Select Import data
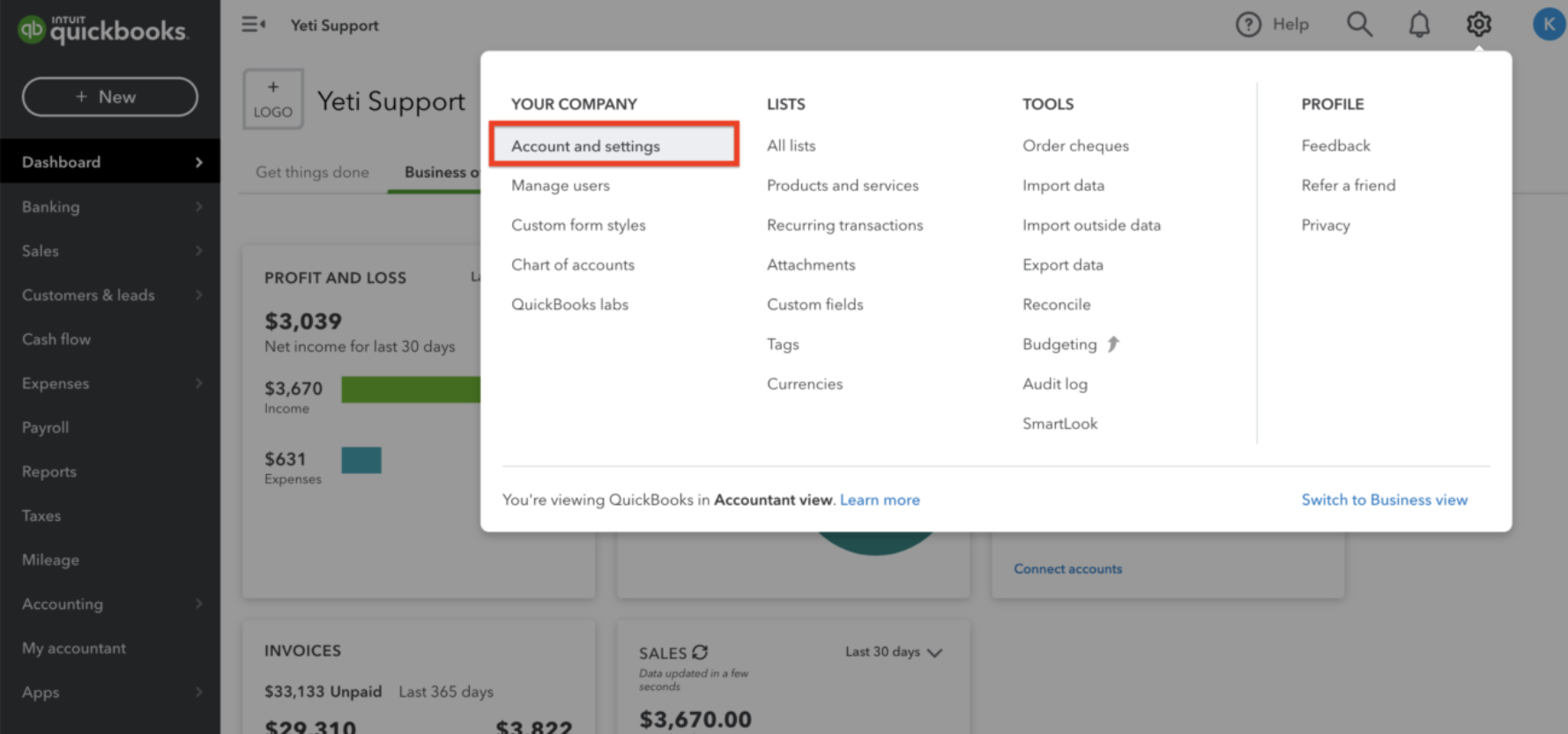1568x734 pixels. [1063, 185]
